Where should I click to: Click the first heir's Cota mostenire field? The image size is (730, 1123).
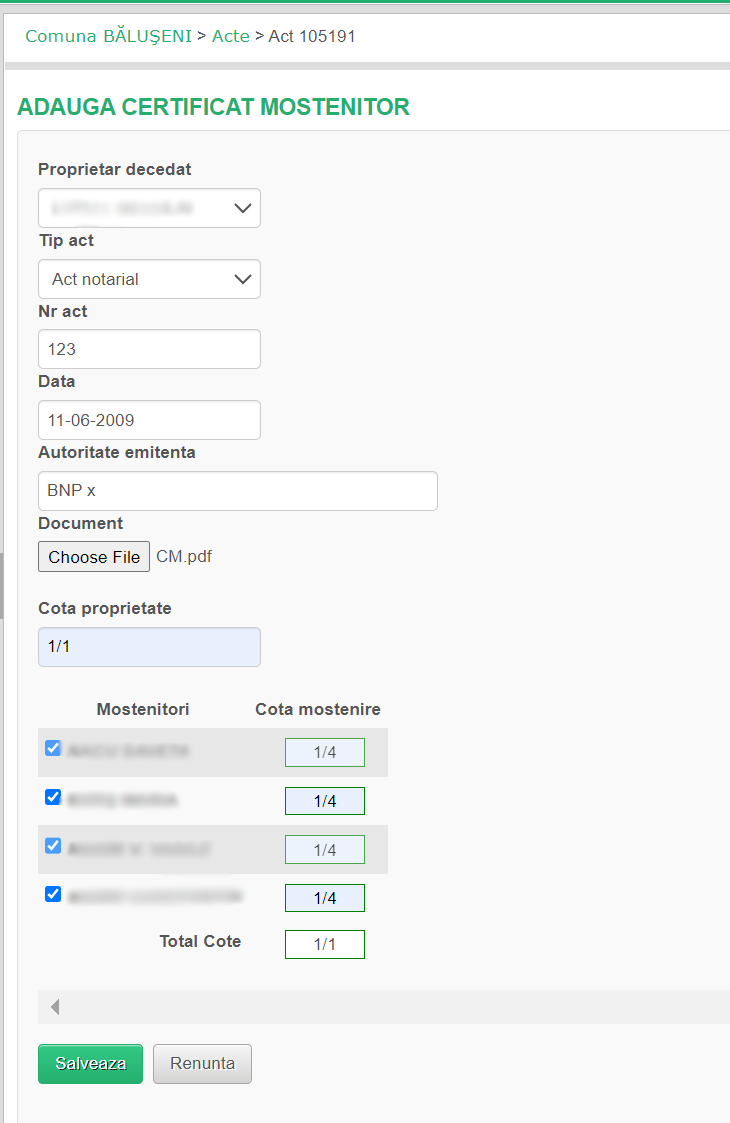pyautogui.click(x=325, y=752)
